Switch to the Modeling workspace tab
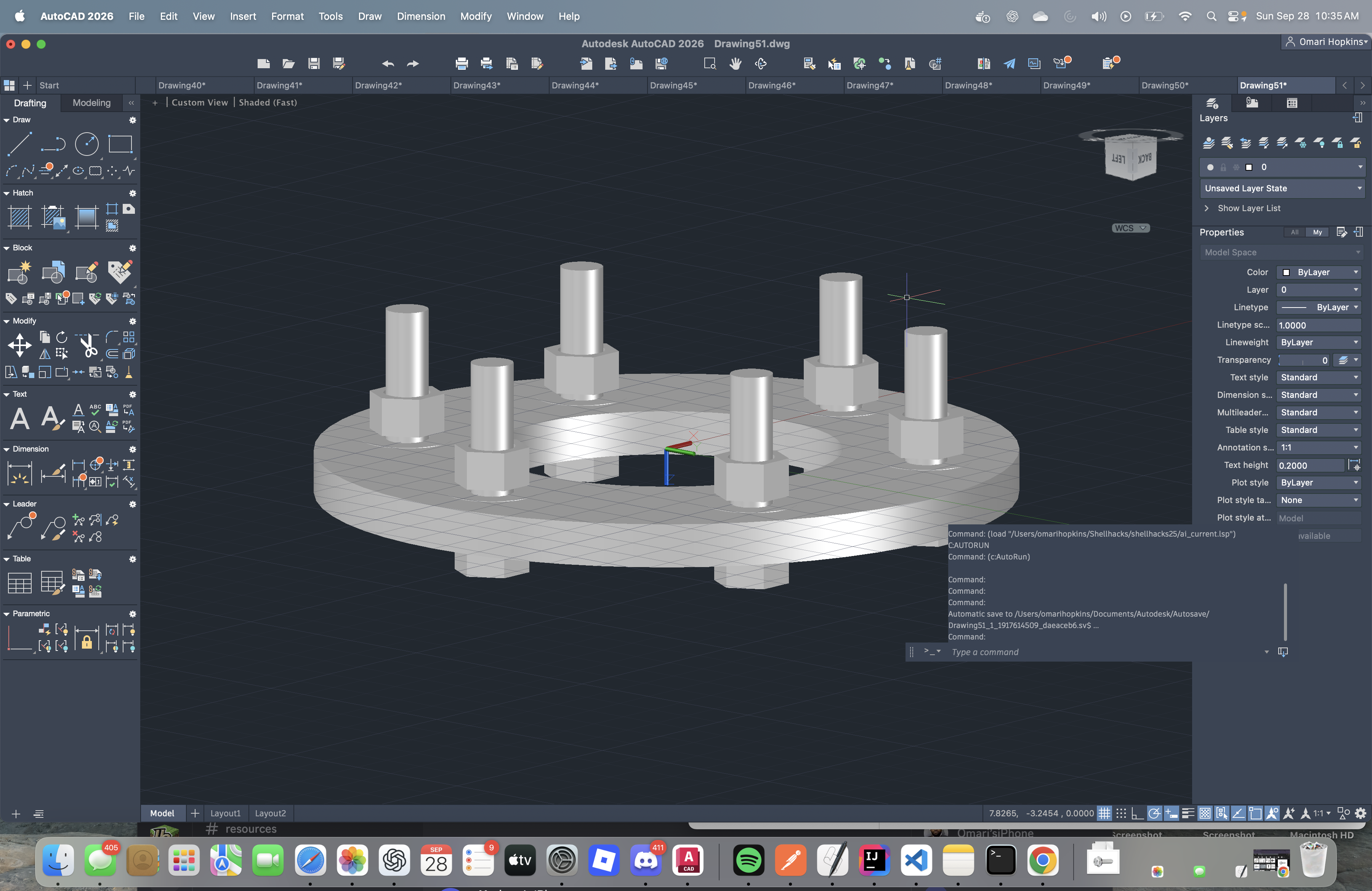This screenshot has width=1372, height=891. pos(92,103)
